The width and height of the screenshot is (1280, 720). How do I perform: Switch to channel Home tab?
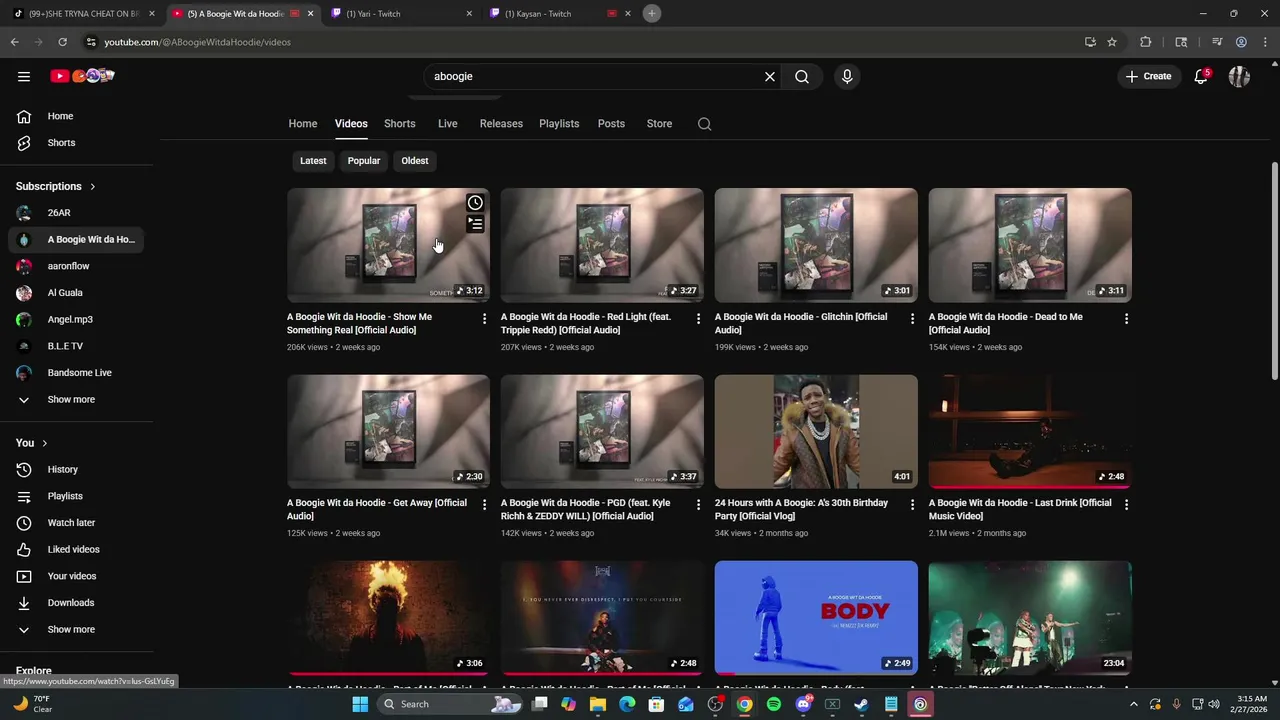coord(303,124)
